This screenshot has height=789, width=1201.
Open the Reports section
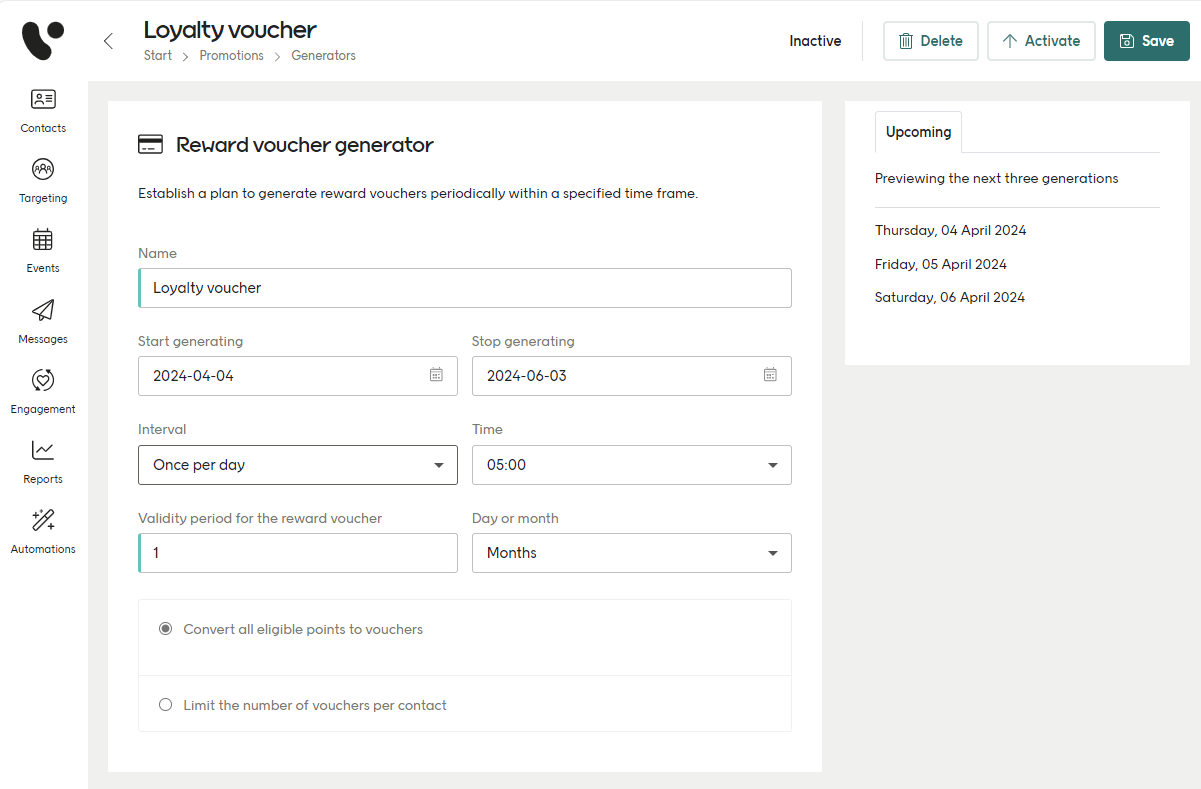(42, 461)
